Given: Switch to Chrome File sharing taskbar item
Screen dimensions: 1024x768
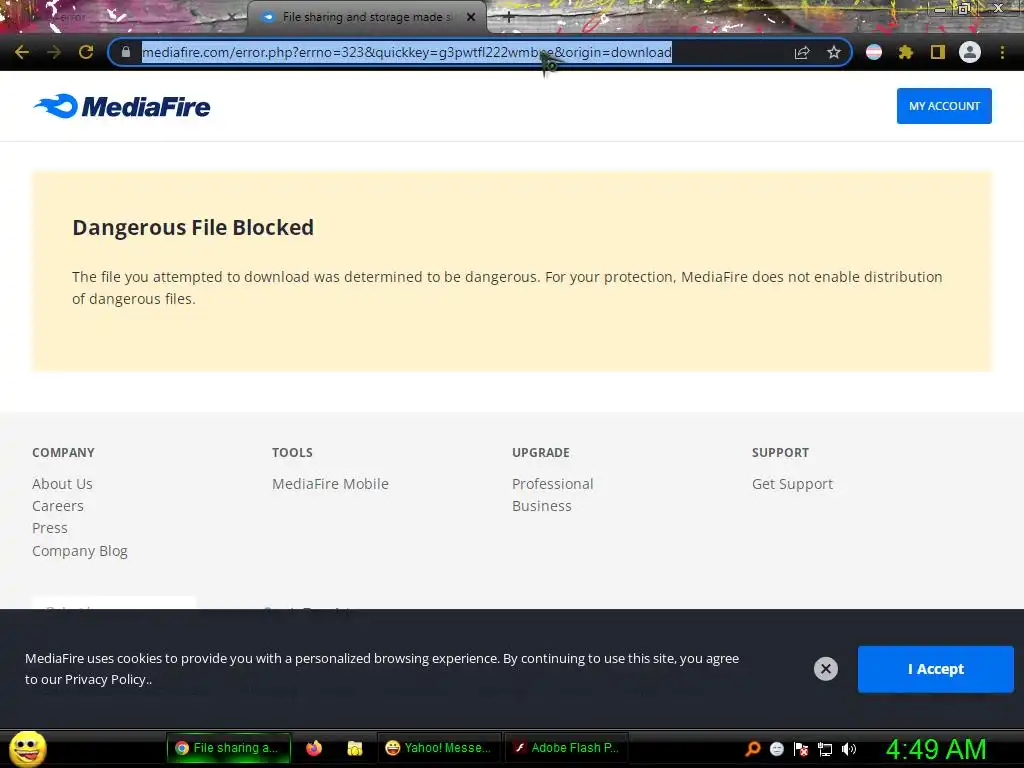Looking at the screenshot, I should (228, 748).
